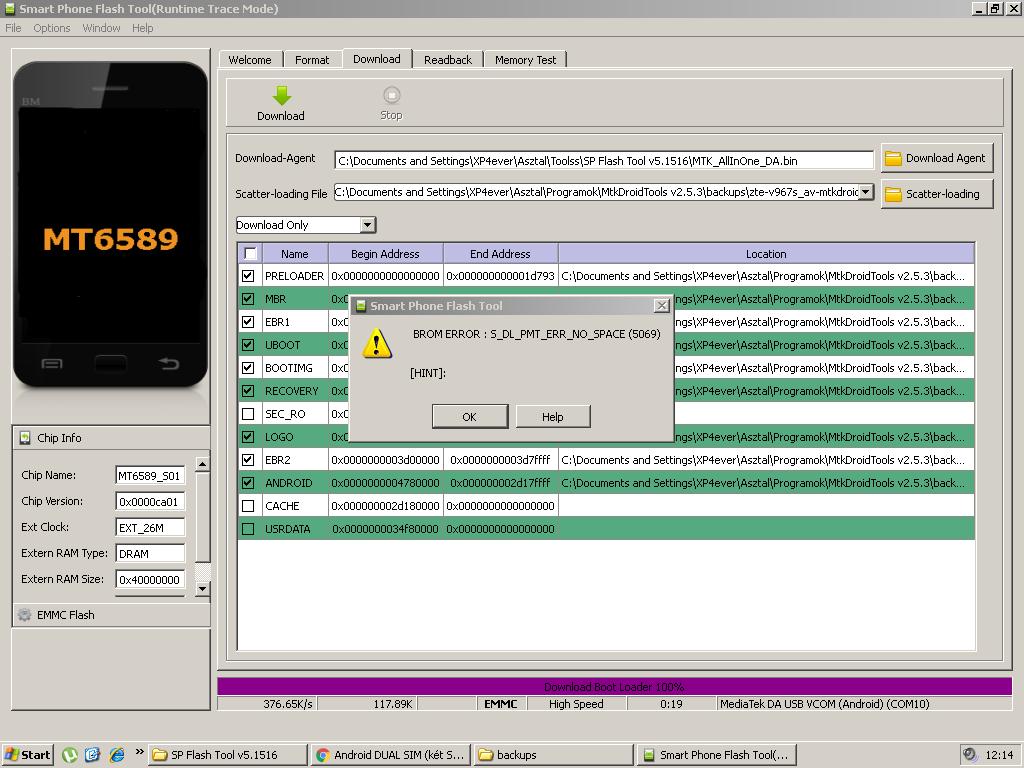The width and height of the screenshot is (1024, 768).
Task: Click the Download-Agent path field
Action: coord(604,160)
